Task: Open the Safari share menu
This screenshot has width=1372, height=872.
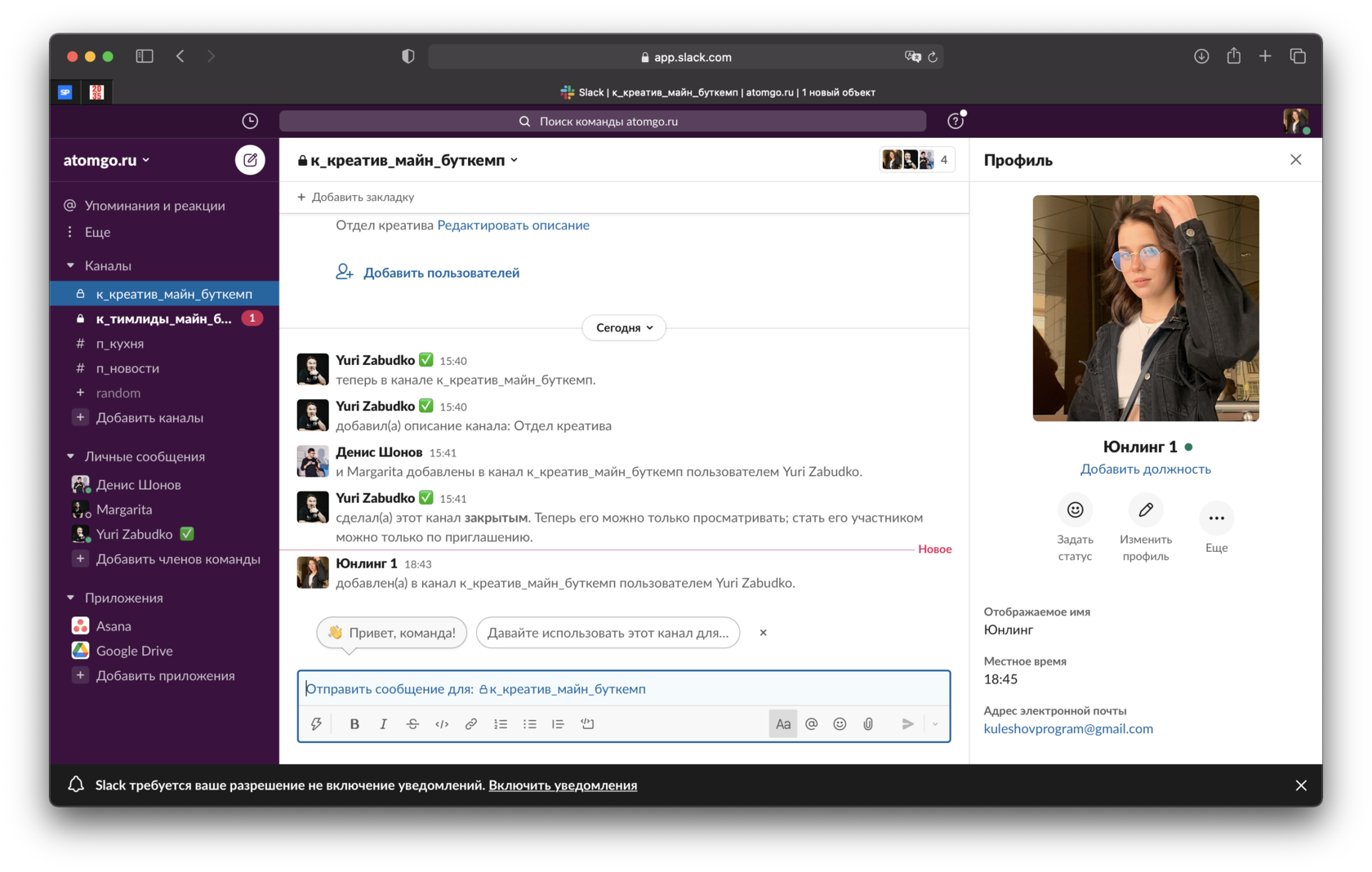Action: tap(1233, 56)
